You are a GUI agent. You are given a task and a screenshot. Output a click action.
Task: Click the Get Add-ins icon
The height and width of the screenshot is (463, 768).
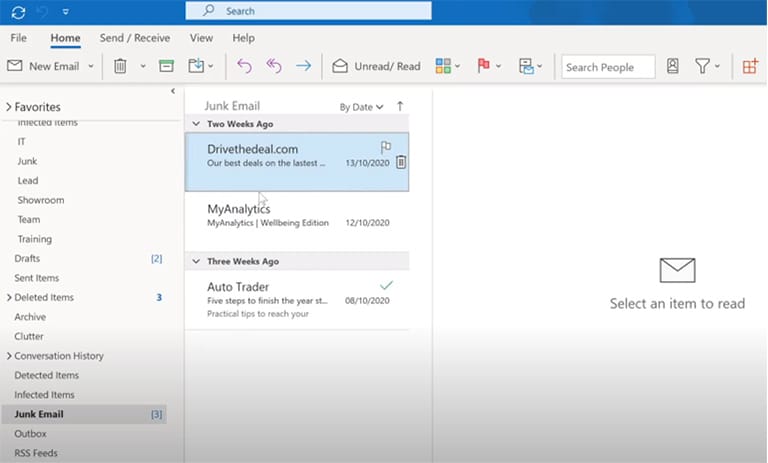[x=750, y=66]
